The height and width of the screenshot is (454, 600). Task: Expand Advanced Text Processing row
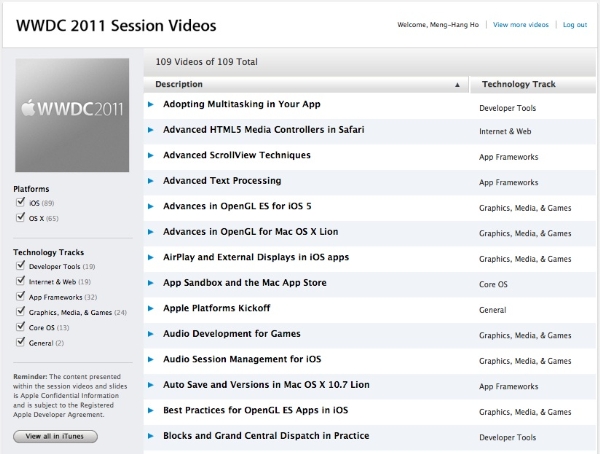(x=151, y=181)
